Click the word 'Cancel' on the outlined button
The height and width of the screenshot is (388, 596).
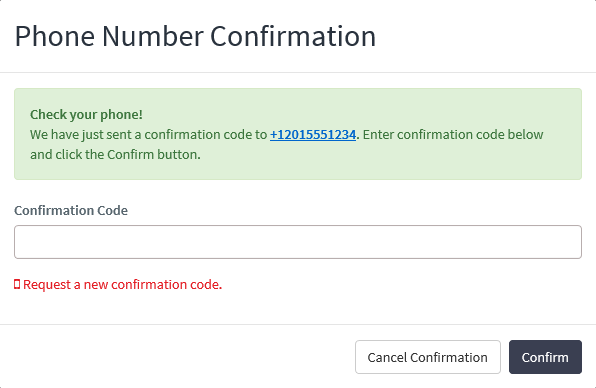387,357
